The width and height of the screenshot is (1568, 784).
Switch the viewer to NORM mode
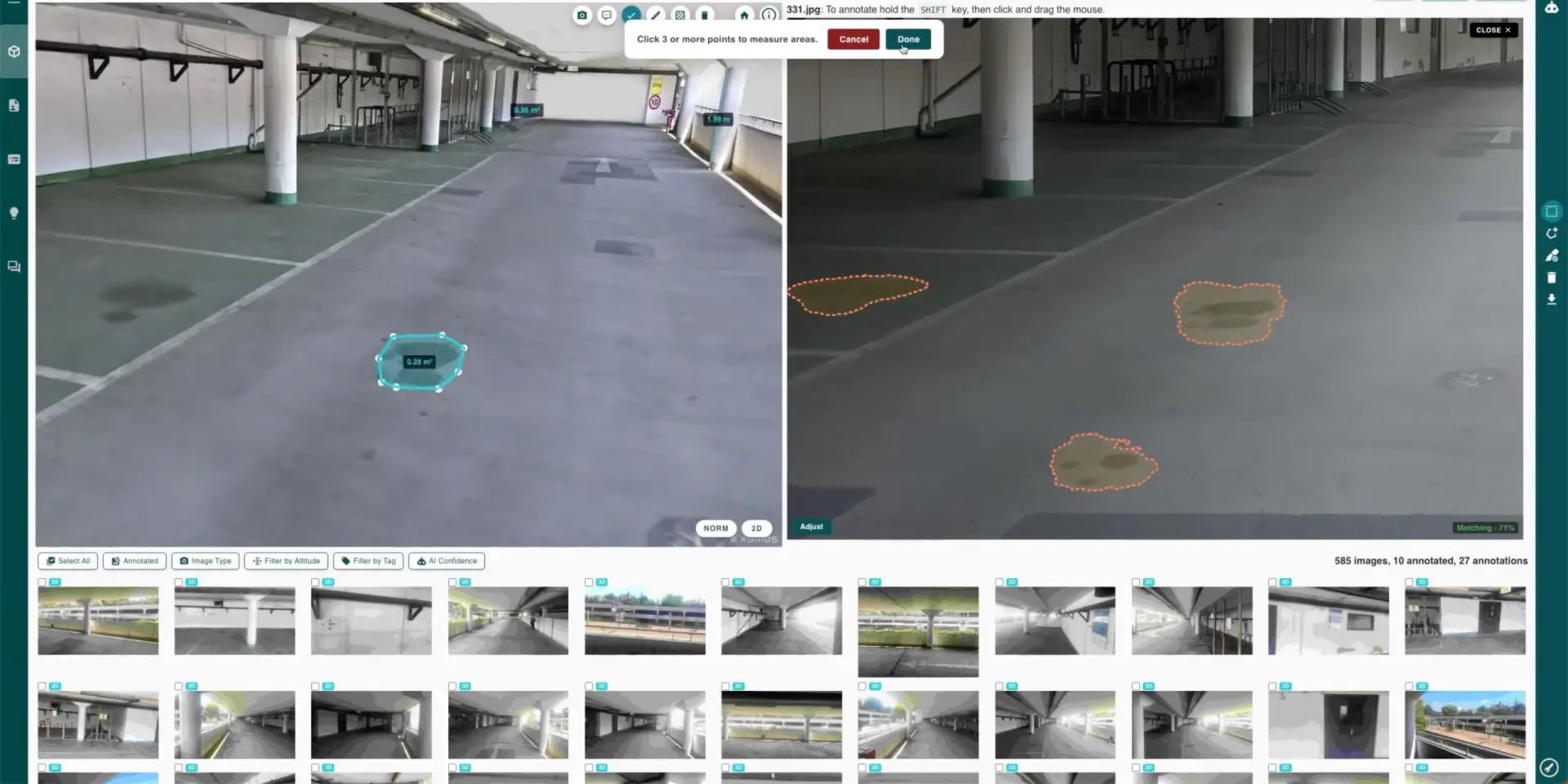click(715, 528)
